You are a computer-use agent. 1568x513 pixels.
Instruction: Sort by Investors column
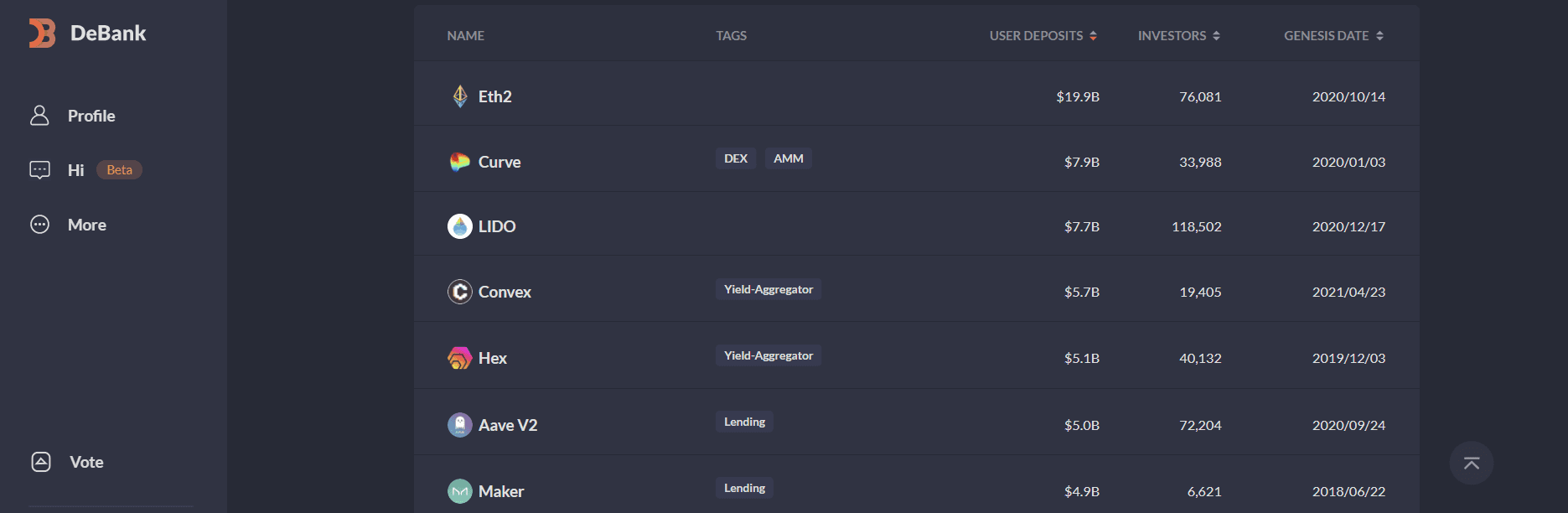click(x=1178, y=36)
